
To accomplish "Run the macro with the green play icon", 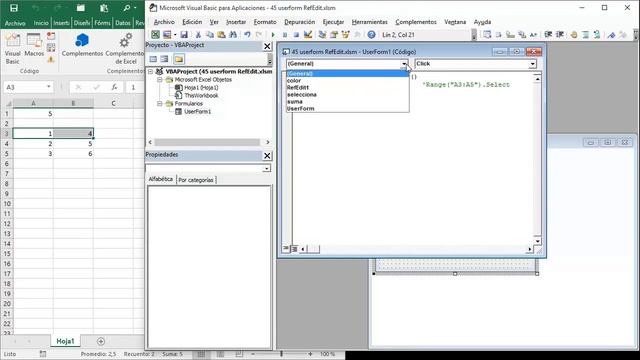I will (273, 35).
